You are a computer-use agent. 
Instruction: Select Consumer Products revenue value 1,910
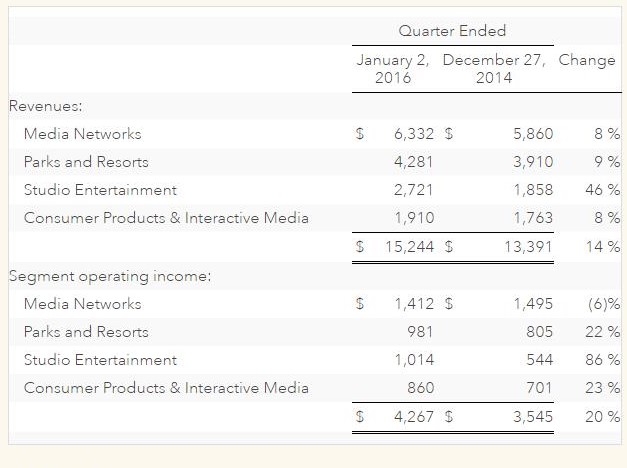click(414, 218)
